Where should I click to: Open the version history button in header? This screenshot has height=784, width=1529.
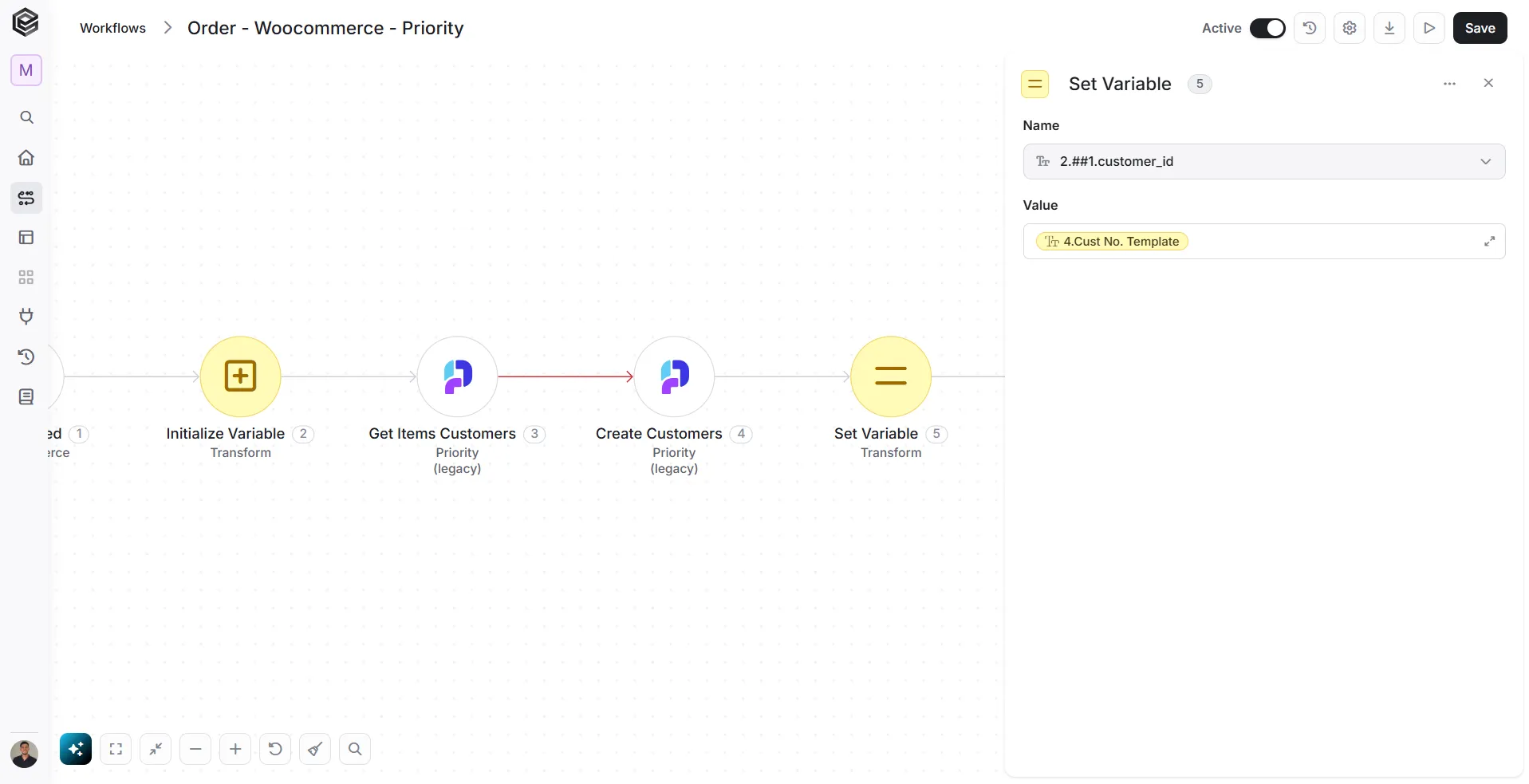tap(1310, 28)
